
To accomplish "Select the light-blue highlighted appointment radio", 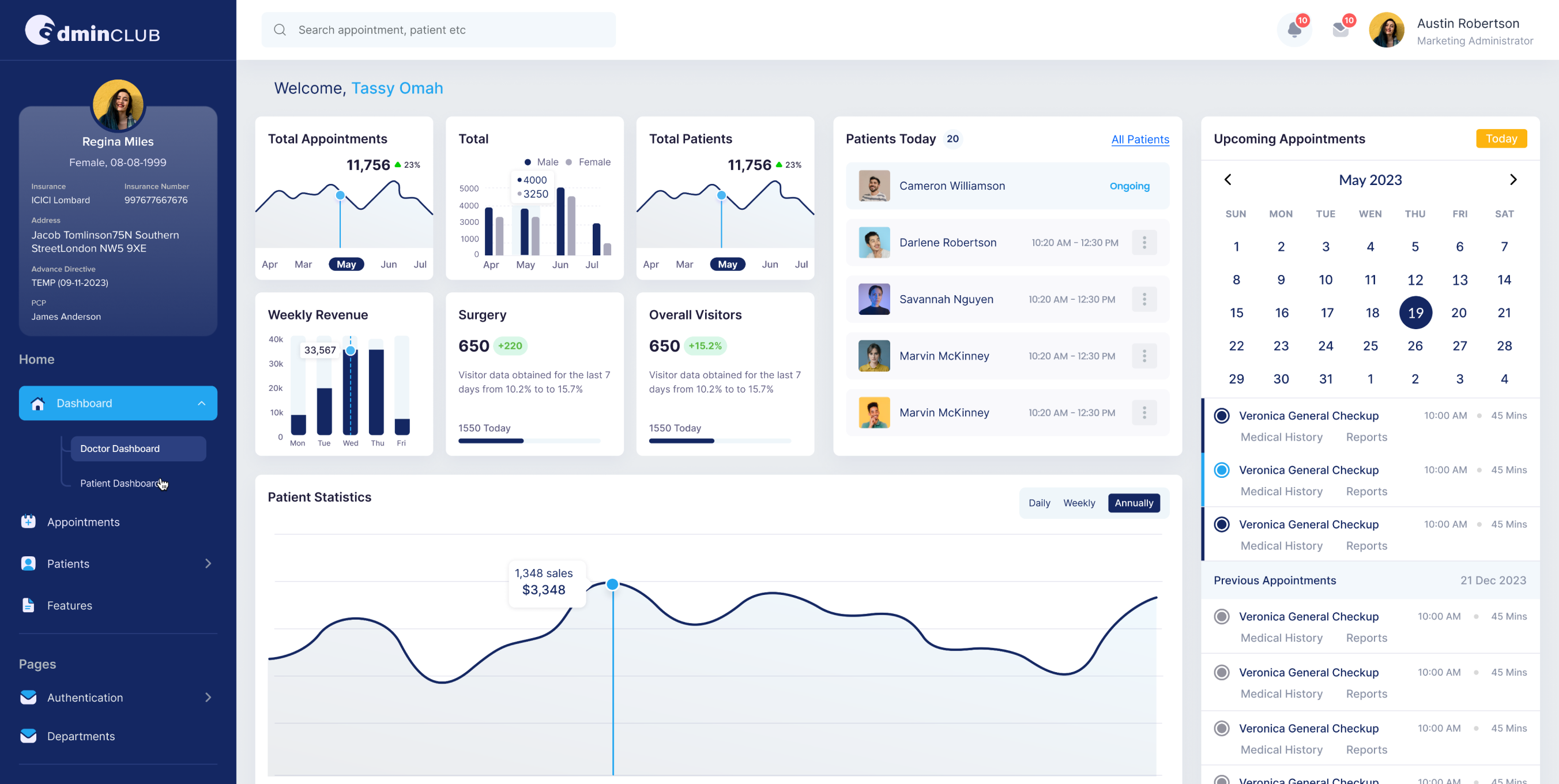I will [x=1222, y=470].
